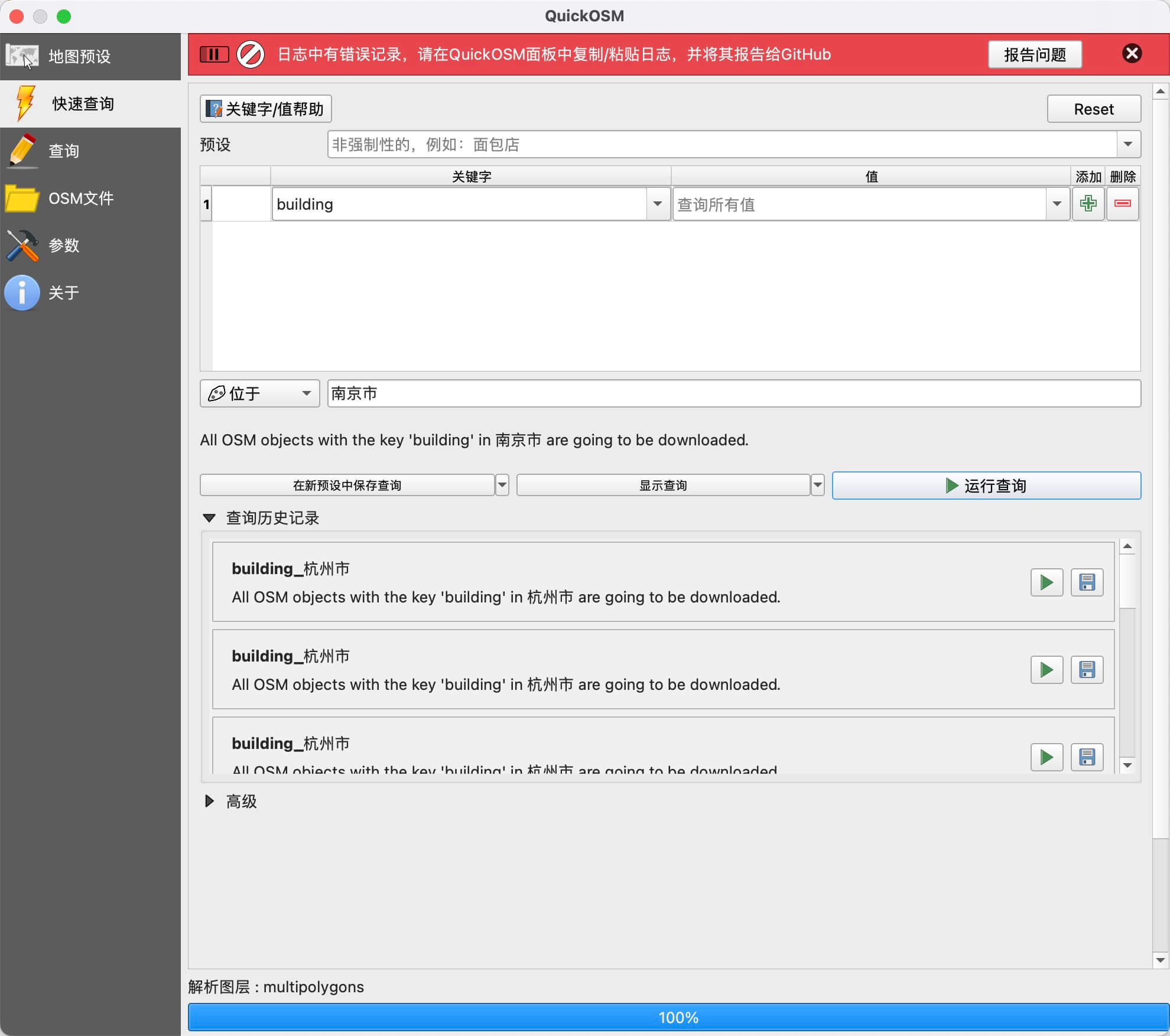This screenshot has height=1036, width=1170.
Task: Click the pause icon in red error bar
Action: 214,54
